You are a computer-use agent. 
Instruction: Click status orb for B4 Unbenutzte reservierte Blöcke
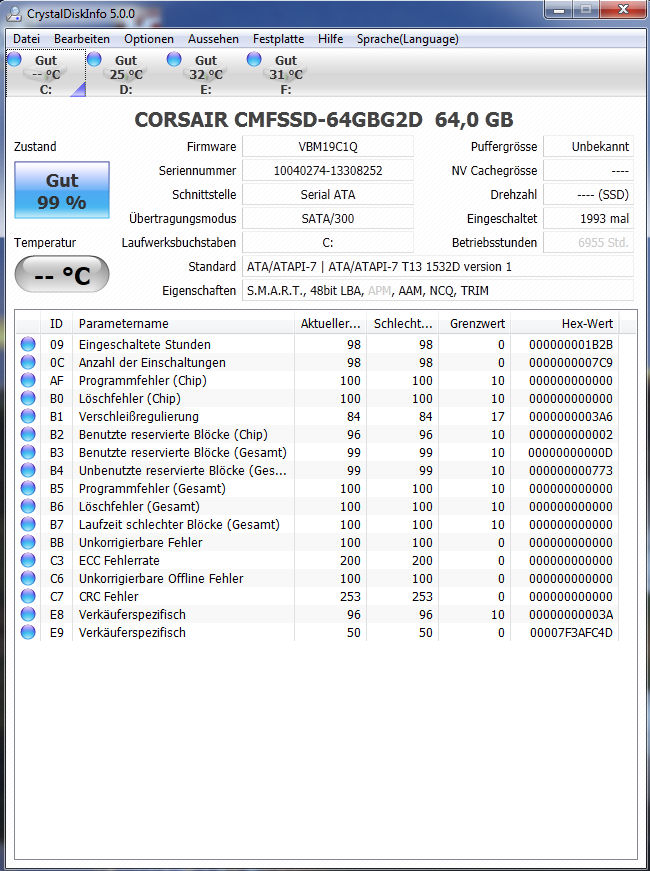coord(28,470)
